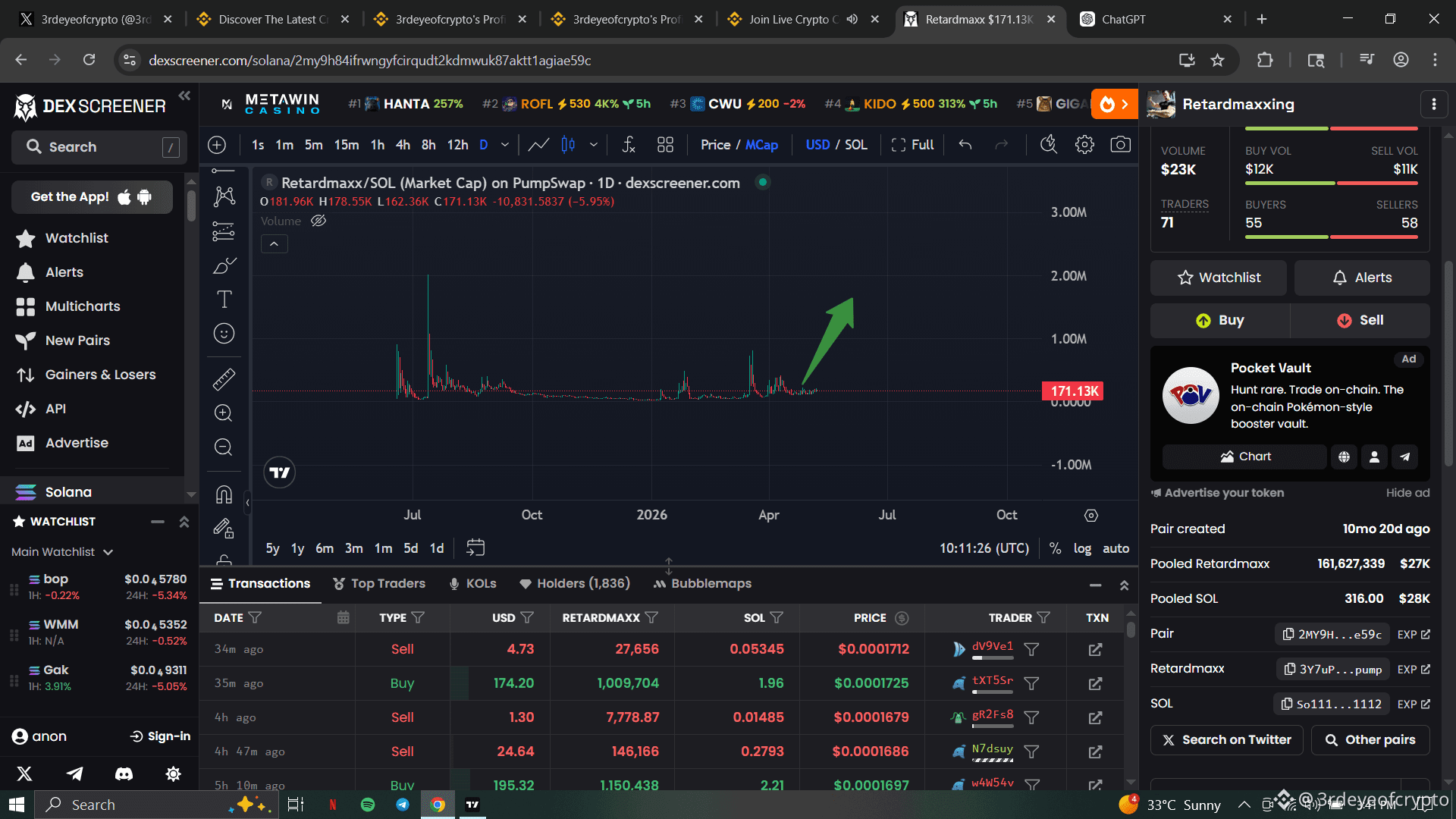Open the Main Watchlist dropdown

[x=62, y=552]
